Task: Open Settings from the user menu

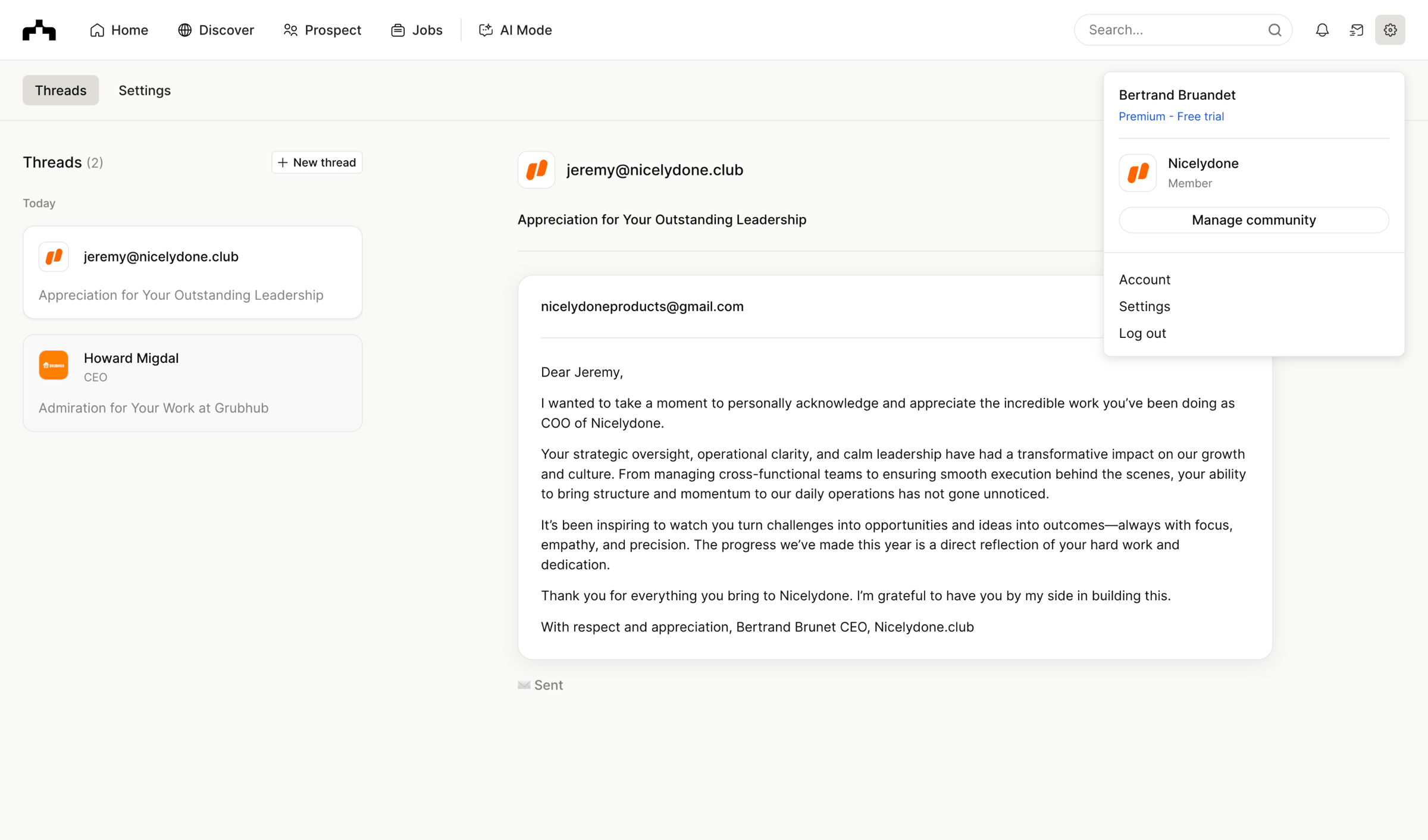Action: 1144,306
